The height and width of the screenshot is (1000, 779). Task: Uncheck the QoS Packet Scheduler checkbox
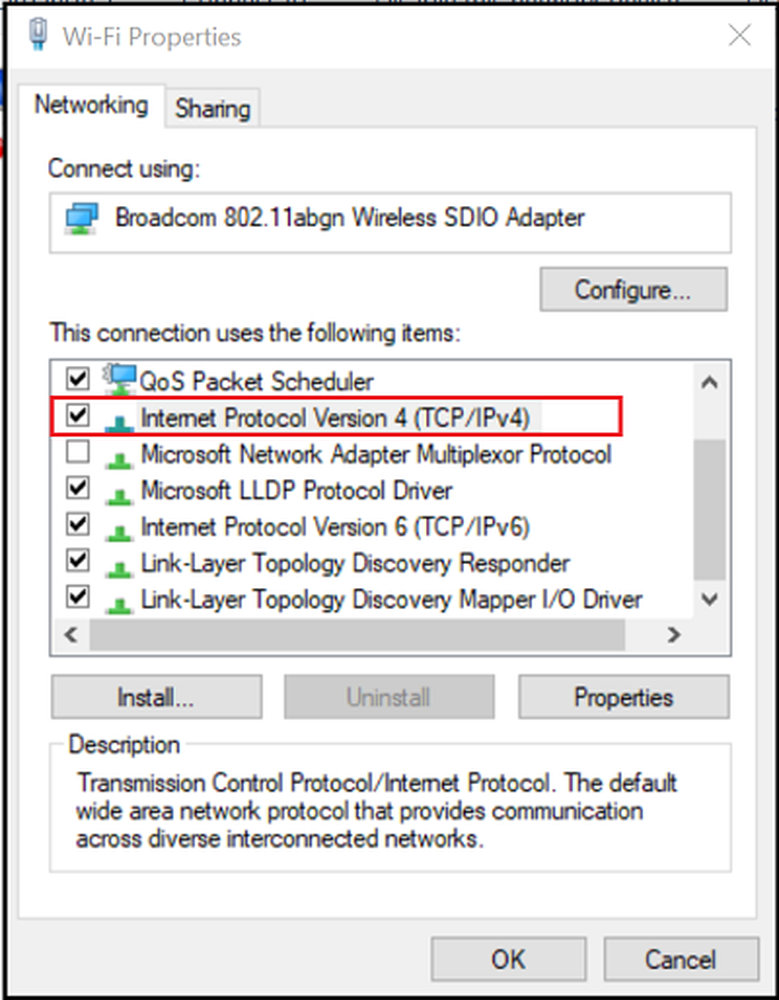[x=77, y=379]
